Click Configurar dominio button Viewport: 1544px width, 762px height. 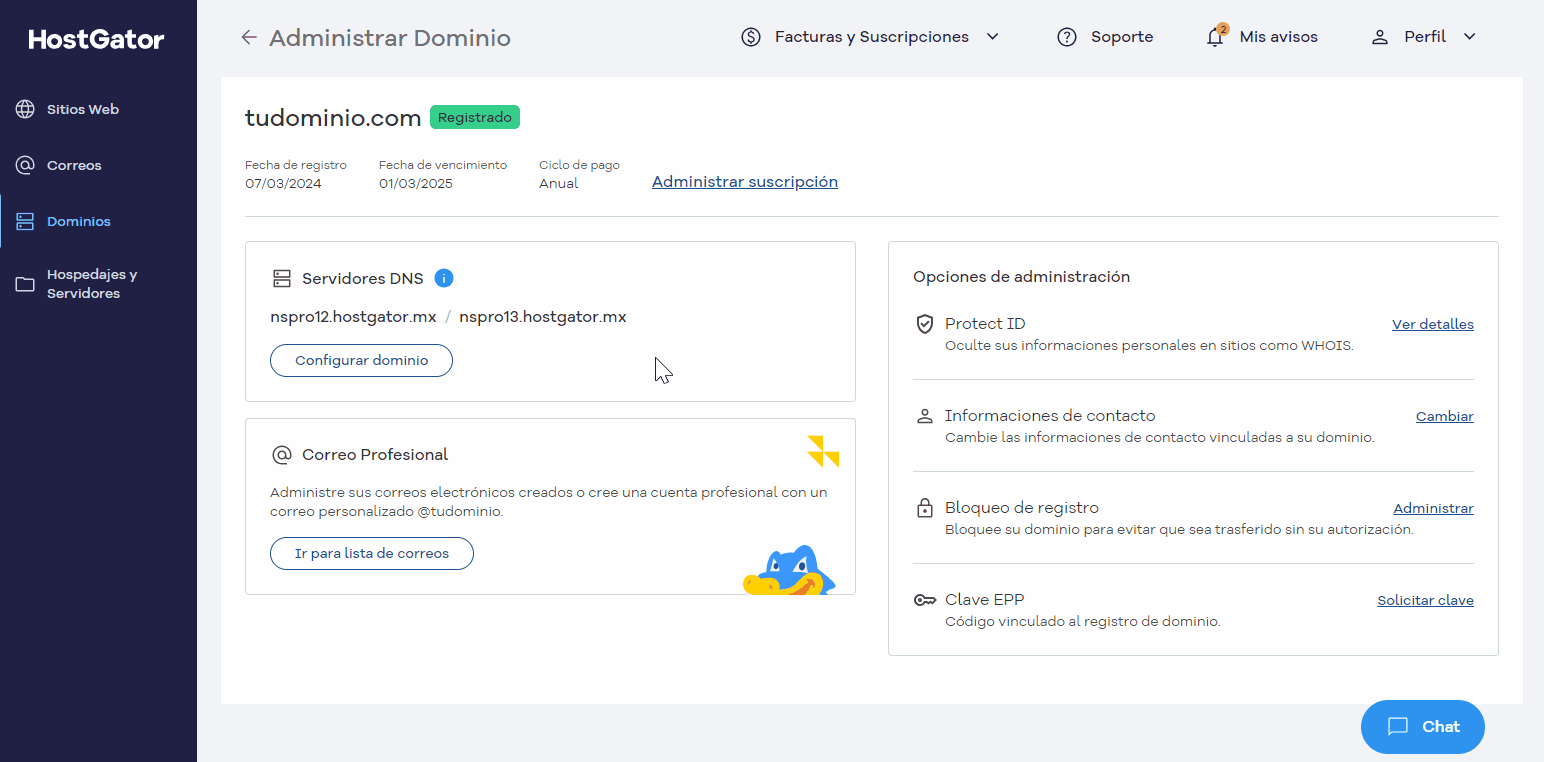tap(361, 360)
